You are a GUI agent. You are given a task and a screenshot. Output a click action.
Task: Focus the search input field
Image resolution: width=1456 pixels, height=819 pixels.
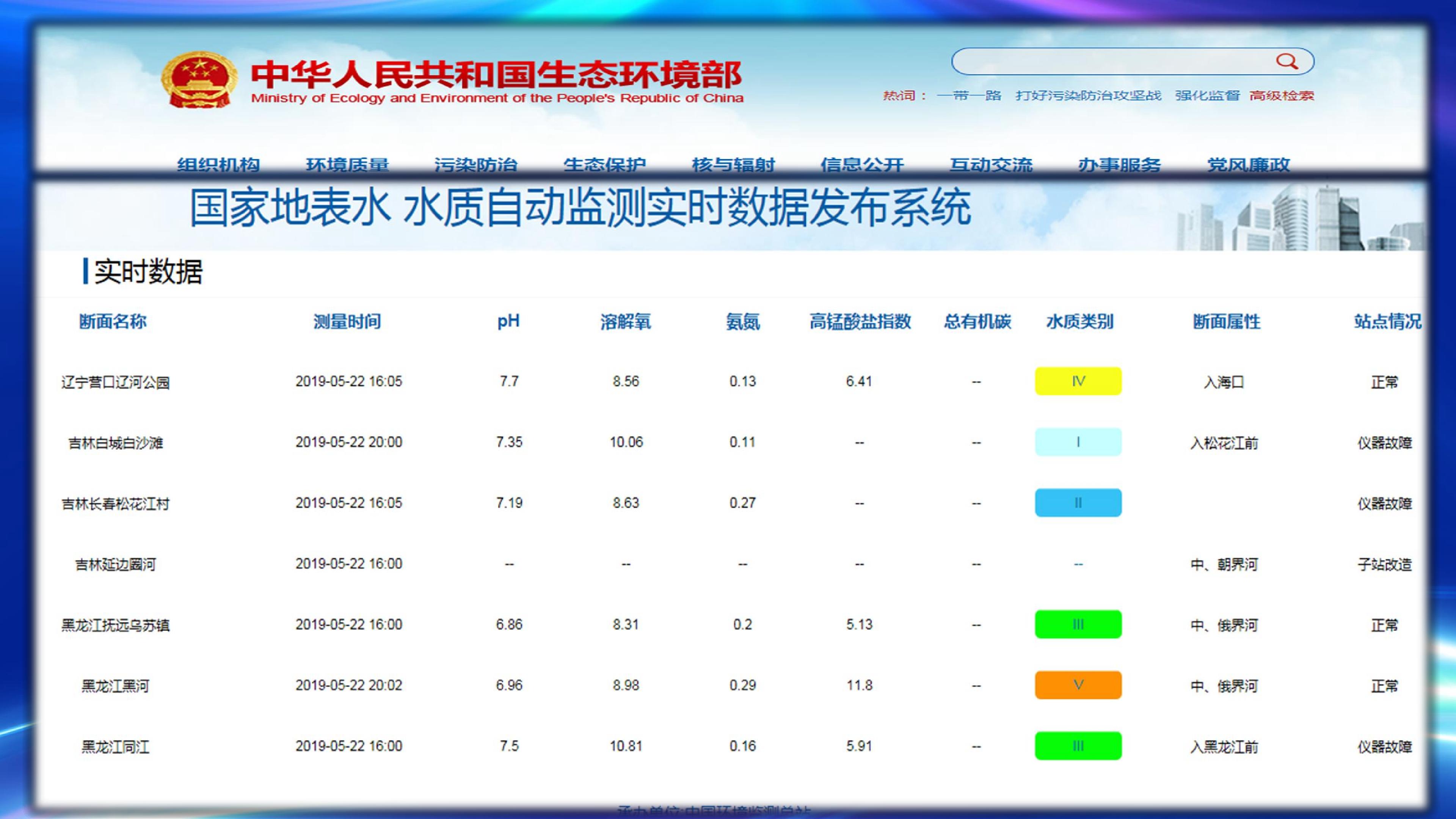[1133, 61]
